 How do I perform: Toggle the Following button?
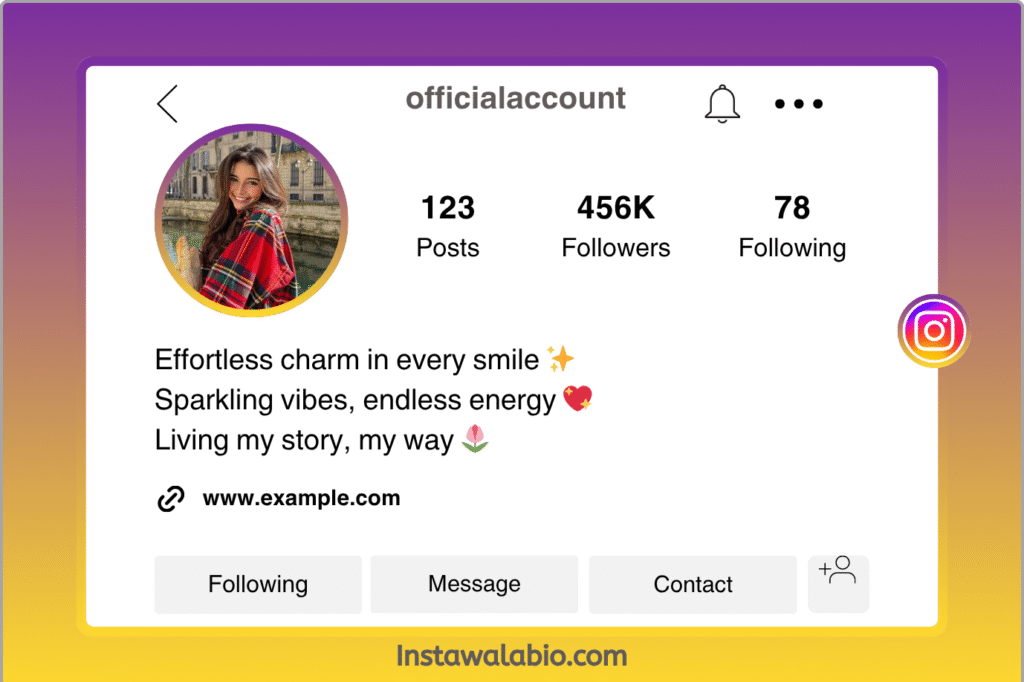coord(258,584)
